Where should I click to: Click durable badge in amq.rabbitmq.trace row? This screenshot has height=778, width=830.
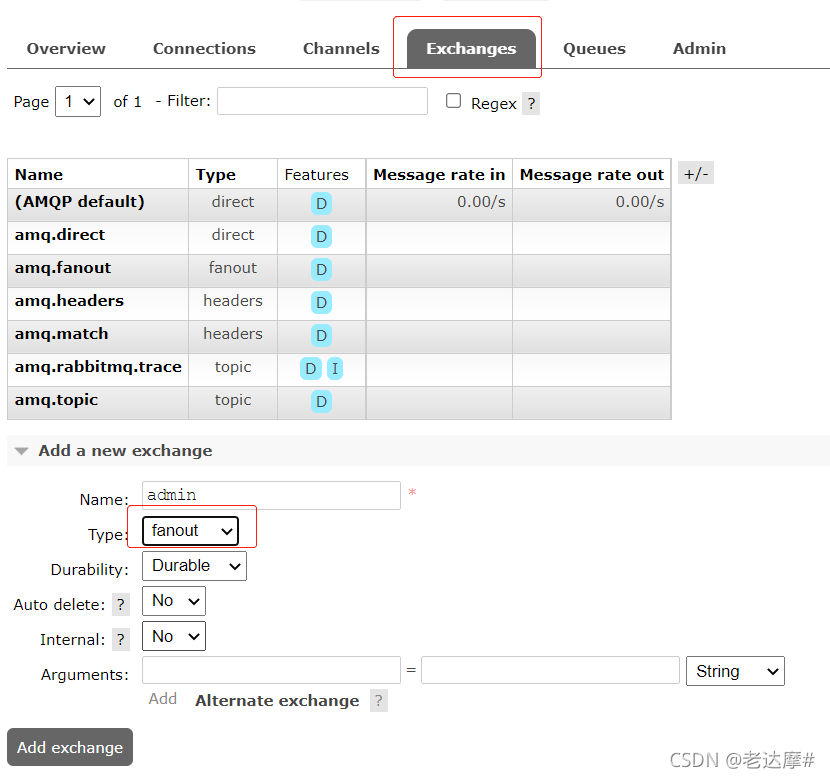click(311, 369)
